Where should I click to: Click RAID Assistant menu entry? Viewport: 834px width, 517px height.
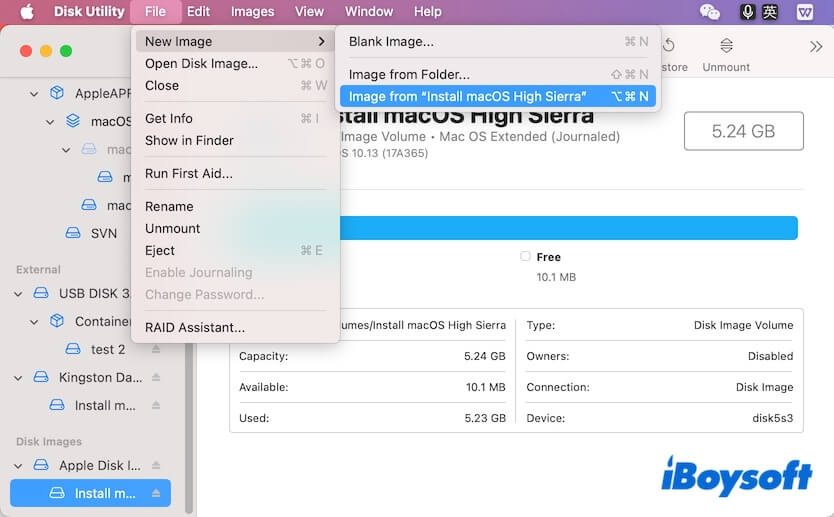tap(194, 328)
